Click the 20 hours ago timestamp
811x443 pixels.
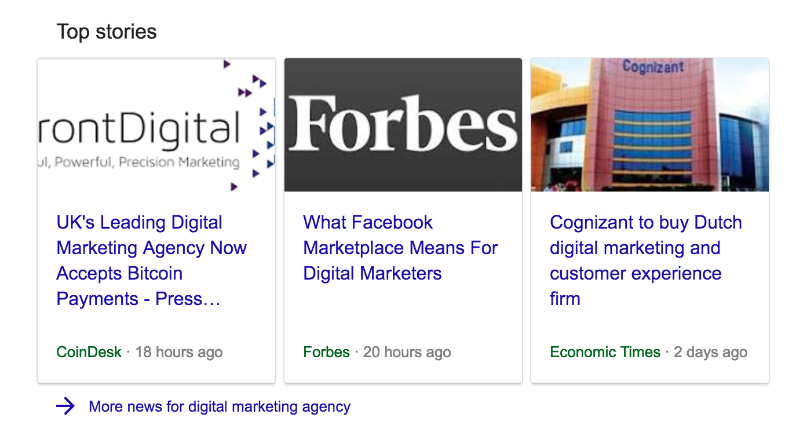(x=407, y=352)
